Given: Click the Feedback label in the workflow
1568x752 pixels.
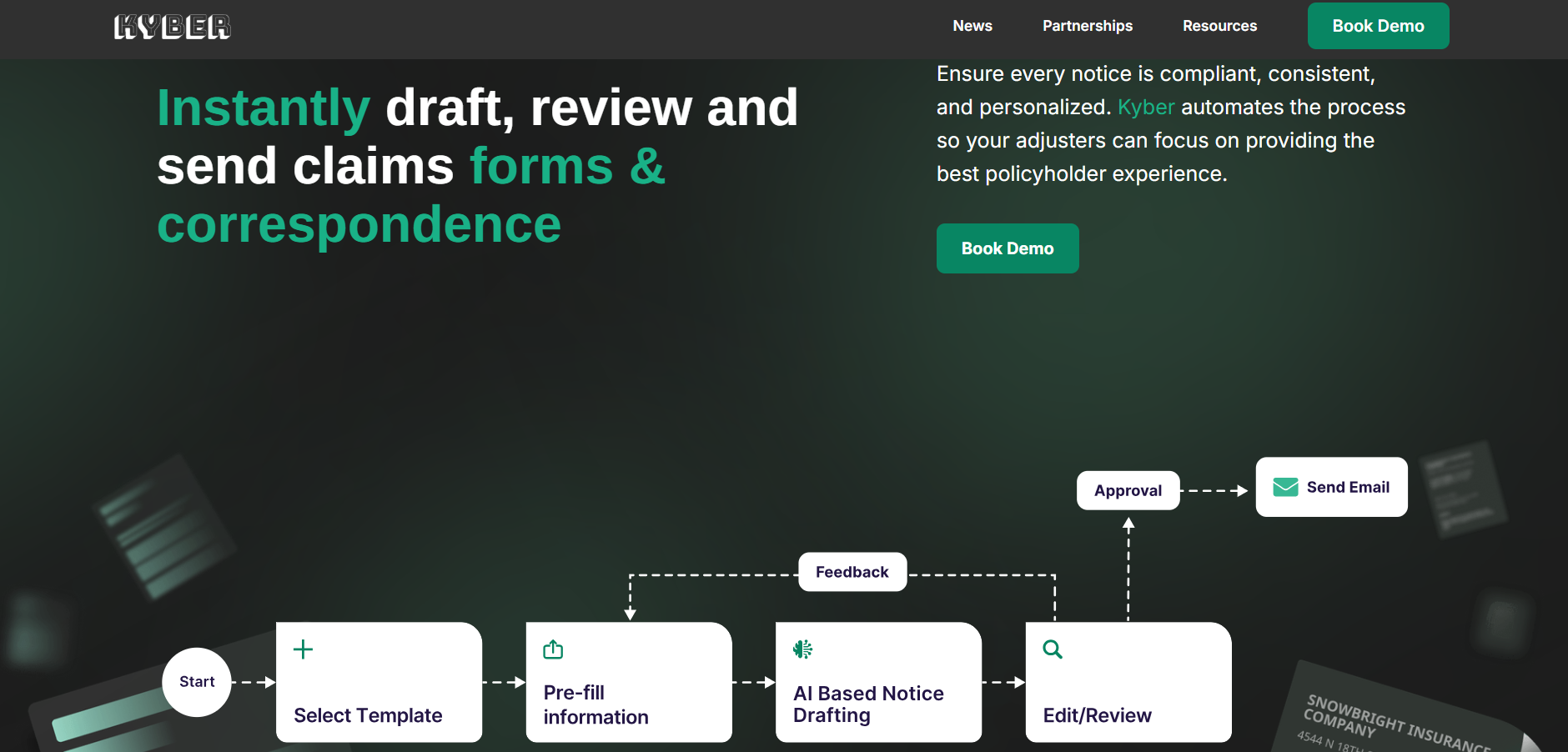Looking at the screenshot, I should tap(852, 572).
